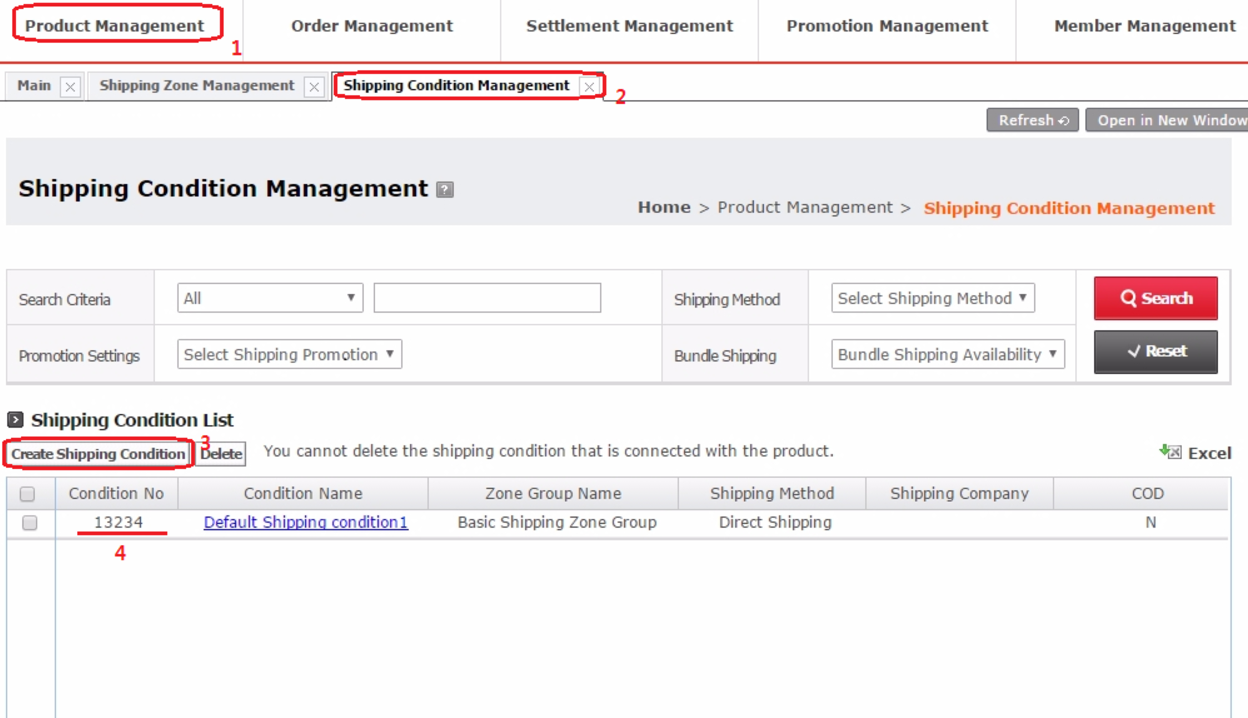Click the Delete button

pos(221,453)
